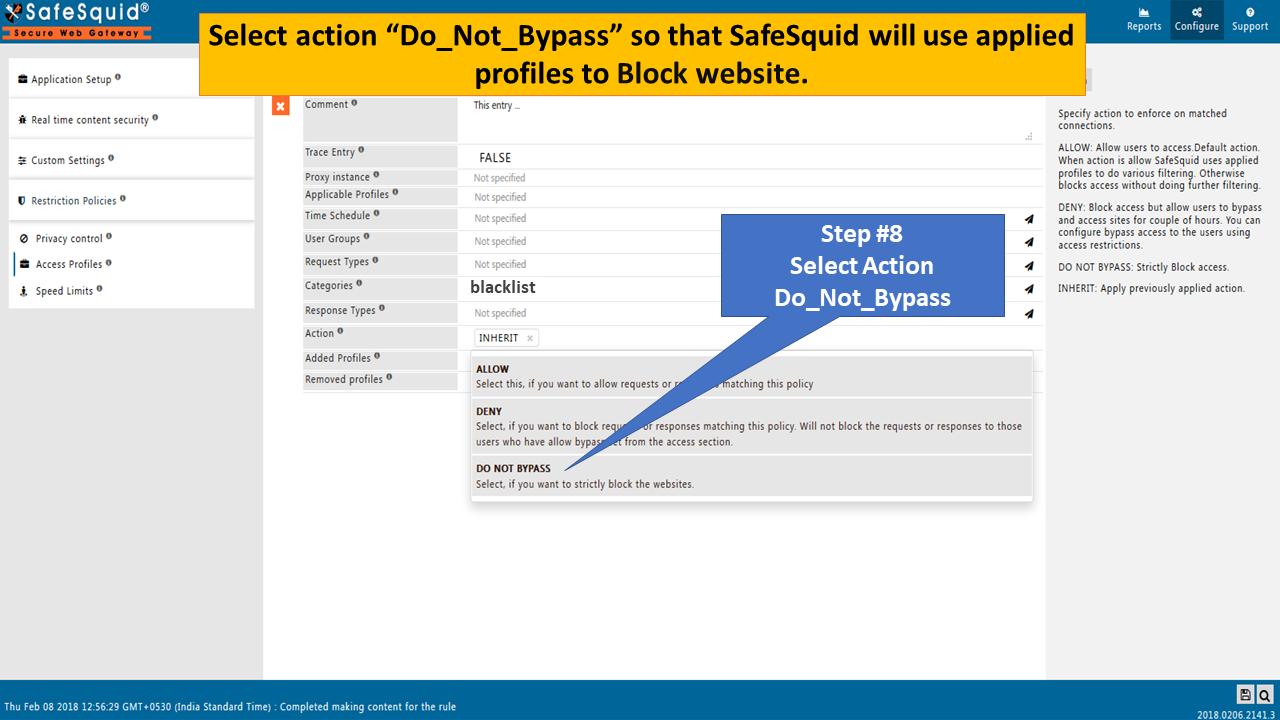The image size is (1280, 720).
Task: Expand Real time content security section
Action: tap(131, 119)
